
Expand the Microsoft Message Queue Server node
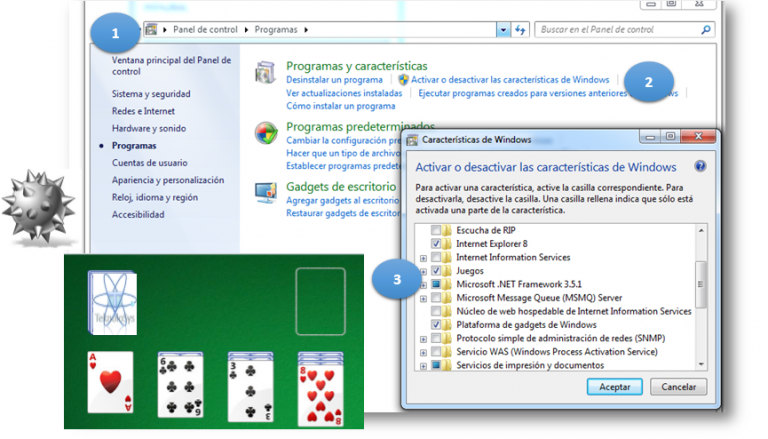pos(423,298)
